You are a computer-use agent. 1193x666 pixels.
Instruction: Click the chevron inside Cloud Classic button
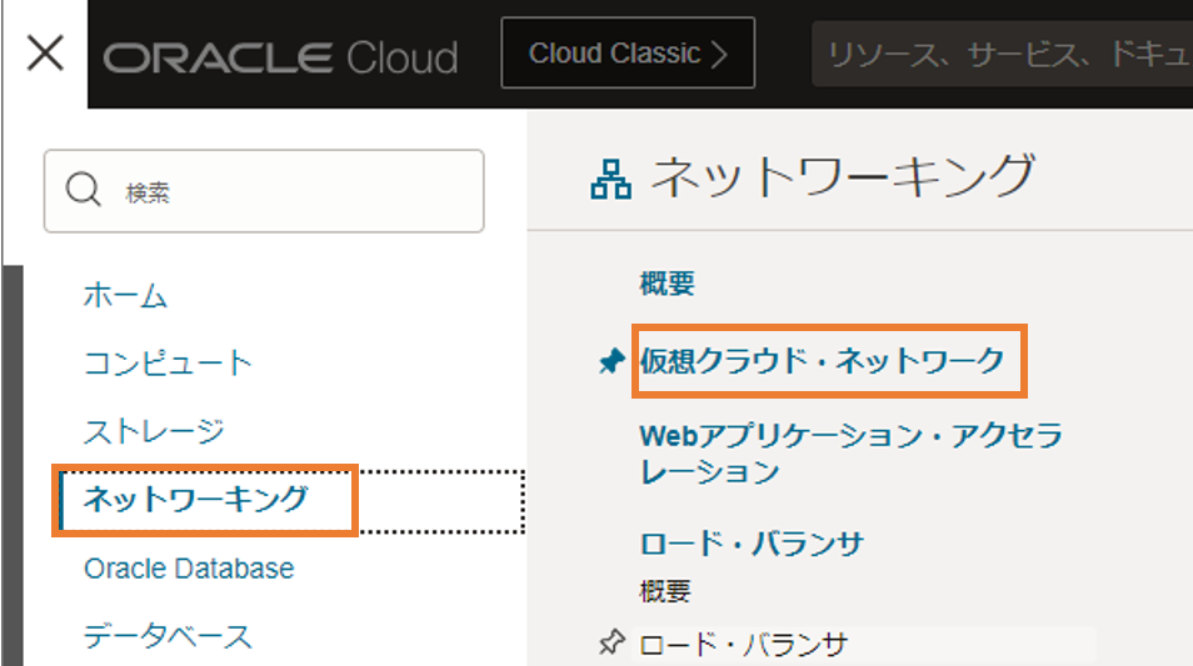[x=718, y=54]
